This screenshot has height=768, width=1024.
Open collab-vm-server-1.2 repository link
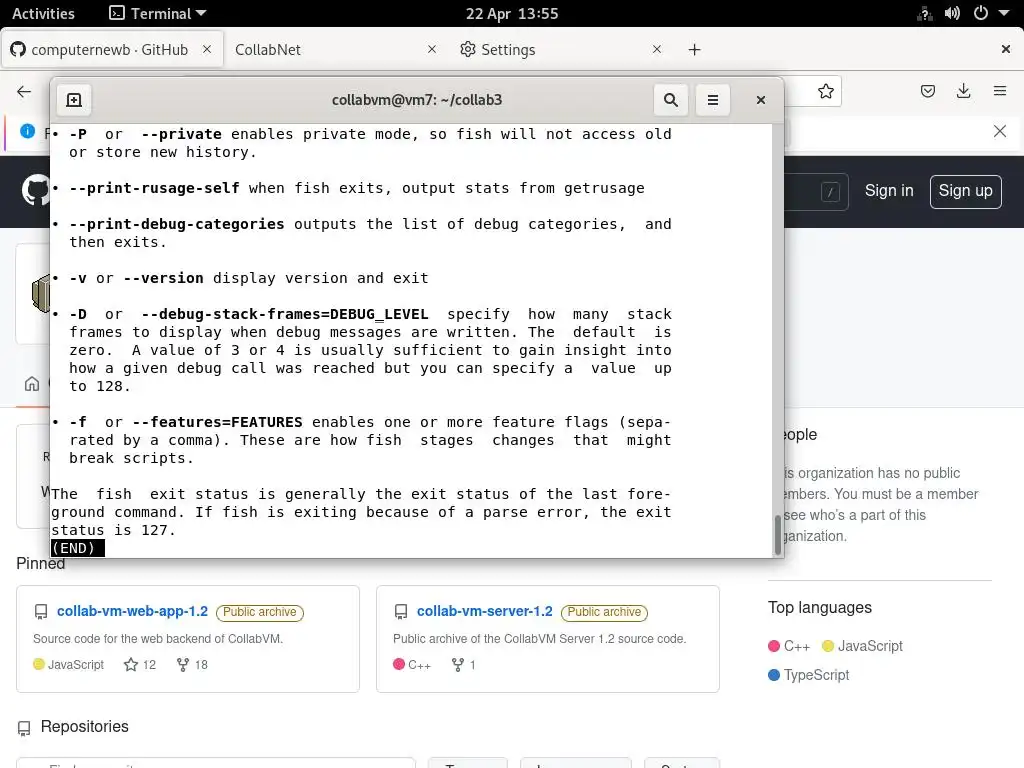485,611
